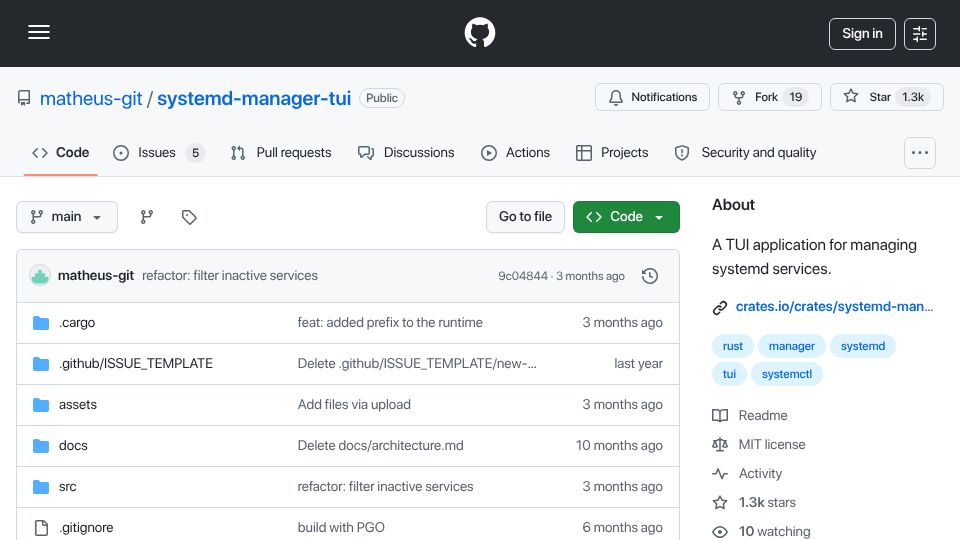Click the Notifications bell button
Viewport: 960px width, 540px height.
click(652, 97)
